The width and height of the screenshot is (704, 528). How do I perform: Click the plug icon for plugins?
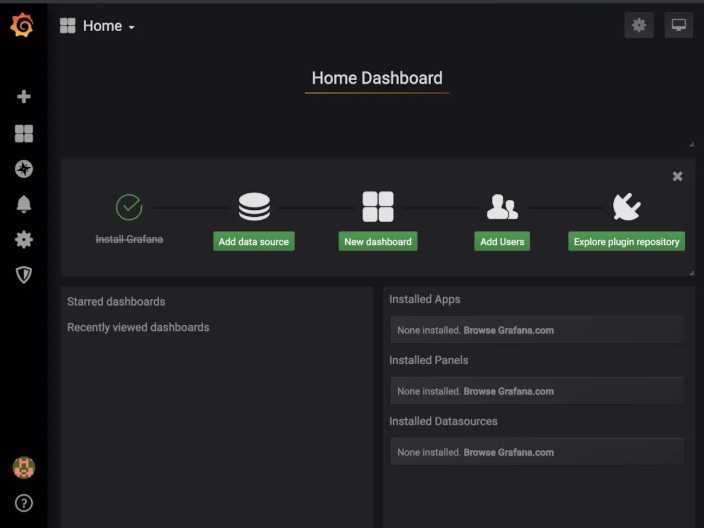pos(626,207)
